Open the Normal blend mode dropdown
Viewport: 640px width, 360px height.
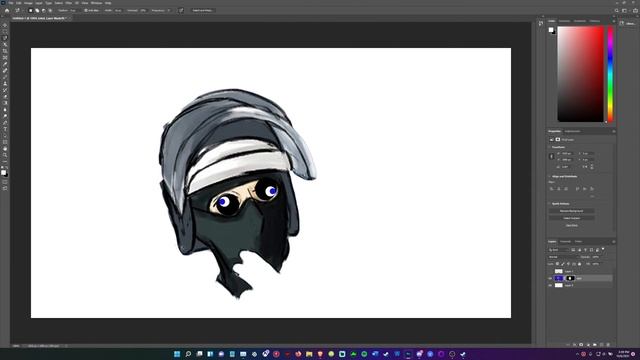click(564, 257)
